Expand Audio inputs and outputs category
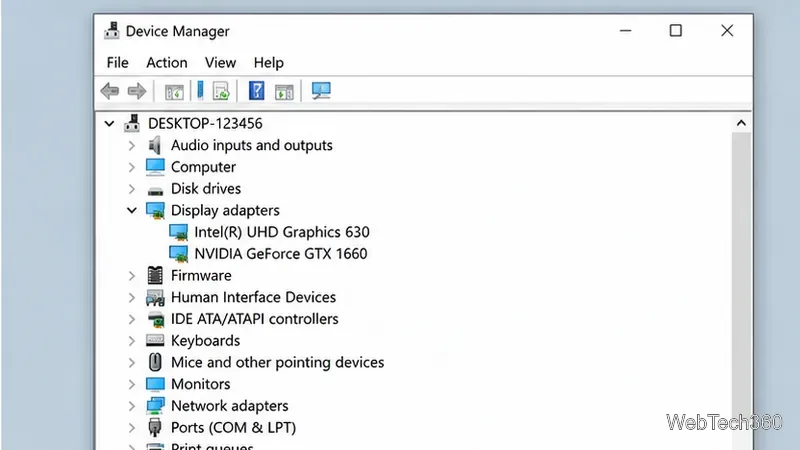Viewport: 800px width, 450px height. (132, 145)
